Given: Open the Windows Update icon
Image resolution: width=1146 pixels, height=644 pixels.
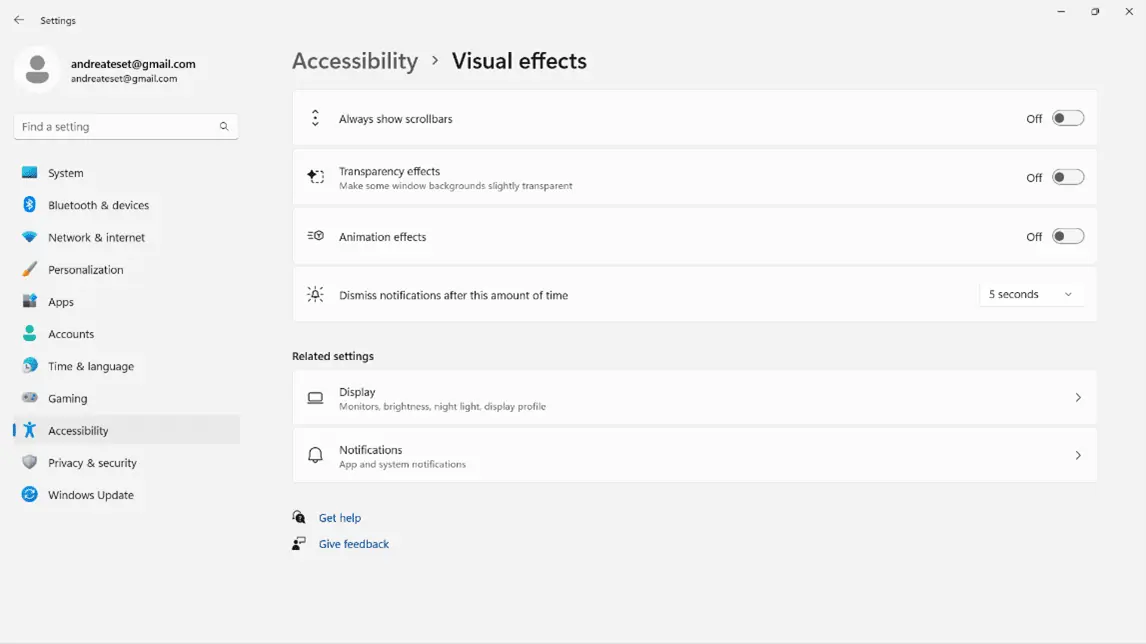Looking at the screenshot, I should point(29,494).
